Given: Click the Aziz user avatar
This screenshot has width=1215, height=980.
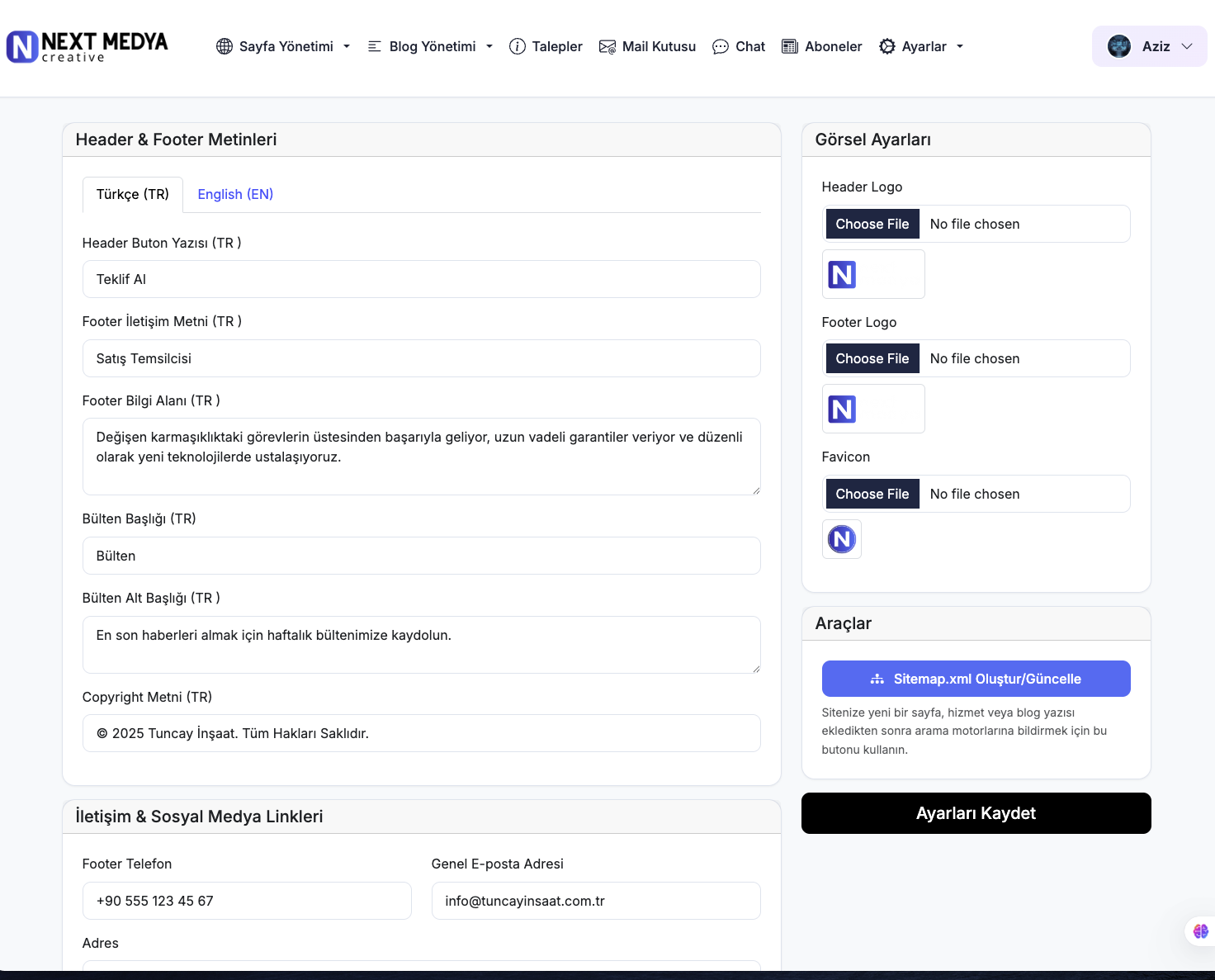Looking at the screenshot, I should click(1119, 47).
